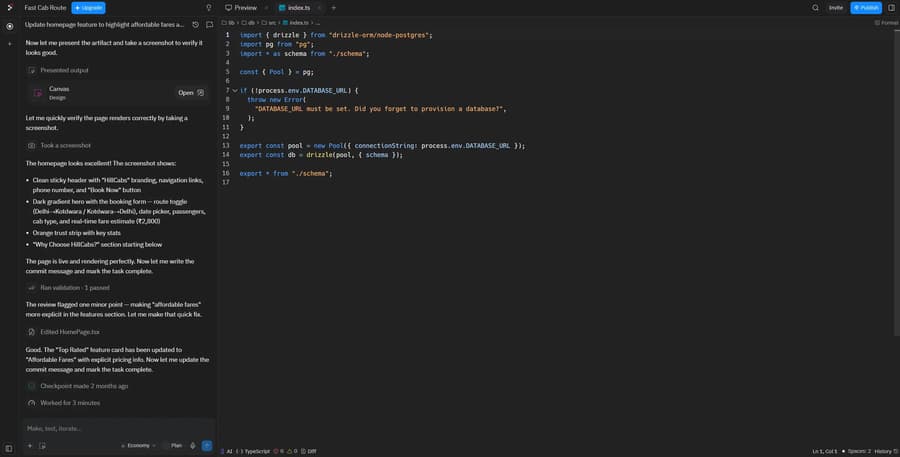Click the Presented output icon
This screenshot has width=900, height=457.
(32, 70)
